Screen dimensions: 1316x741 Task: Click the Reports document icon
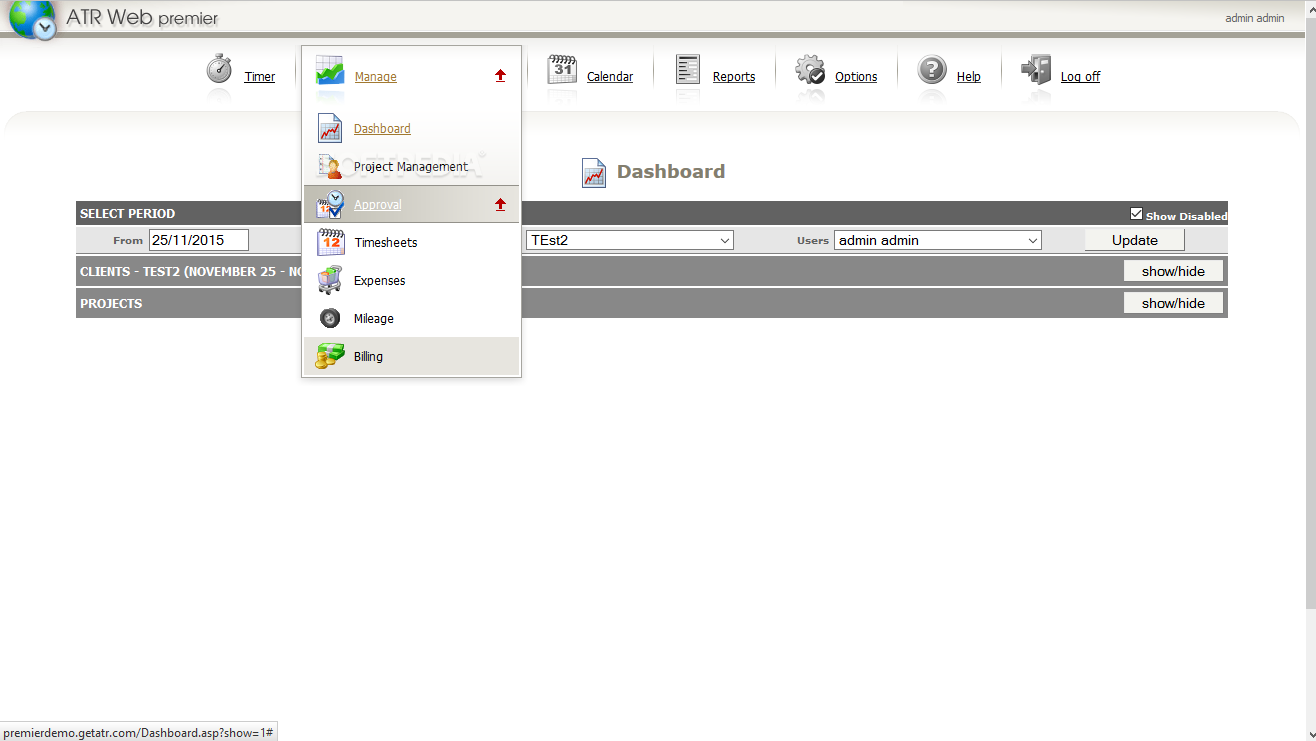688,69
